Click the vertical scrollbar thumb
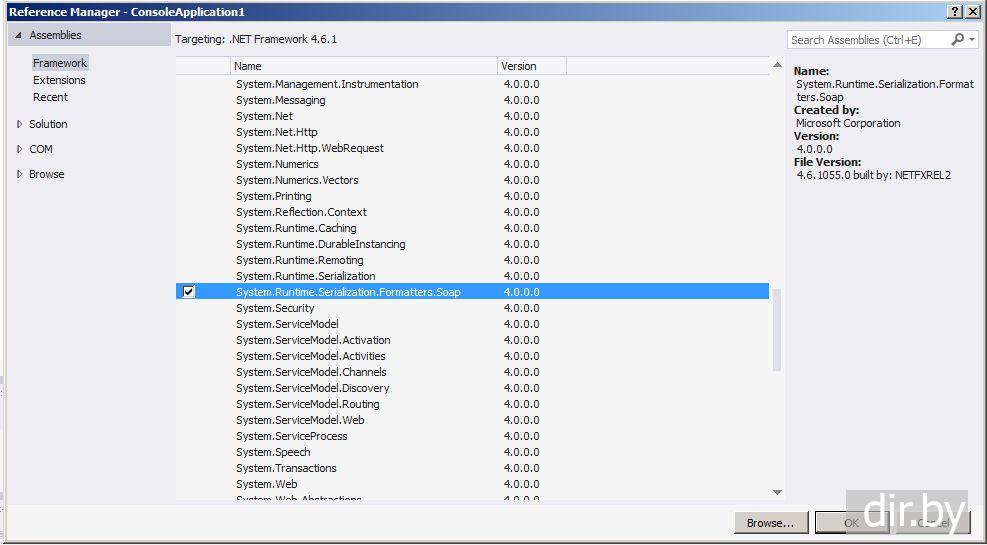The image size is (987, 545). [x=777, y=330]
